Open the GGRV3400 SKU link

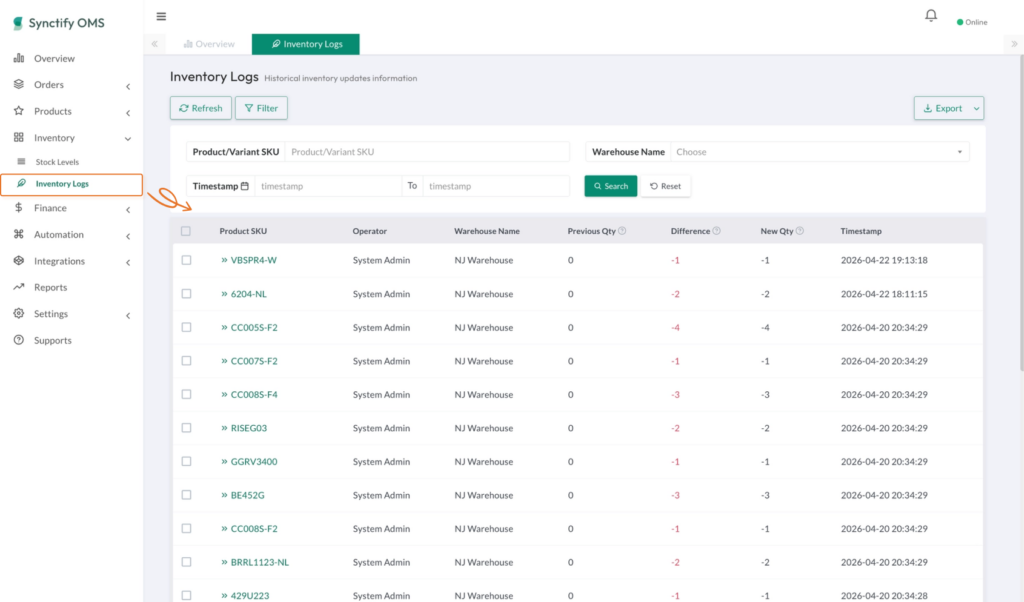pyautogui.click(x=254, y=461)
